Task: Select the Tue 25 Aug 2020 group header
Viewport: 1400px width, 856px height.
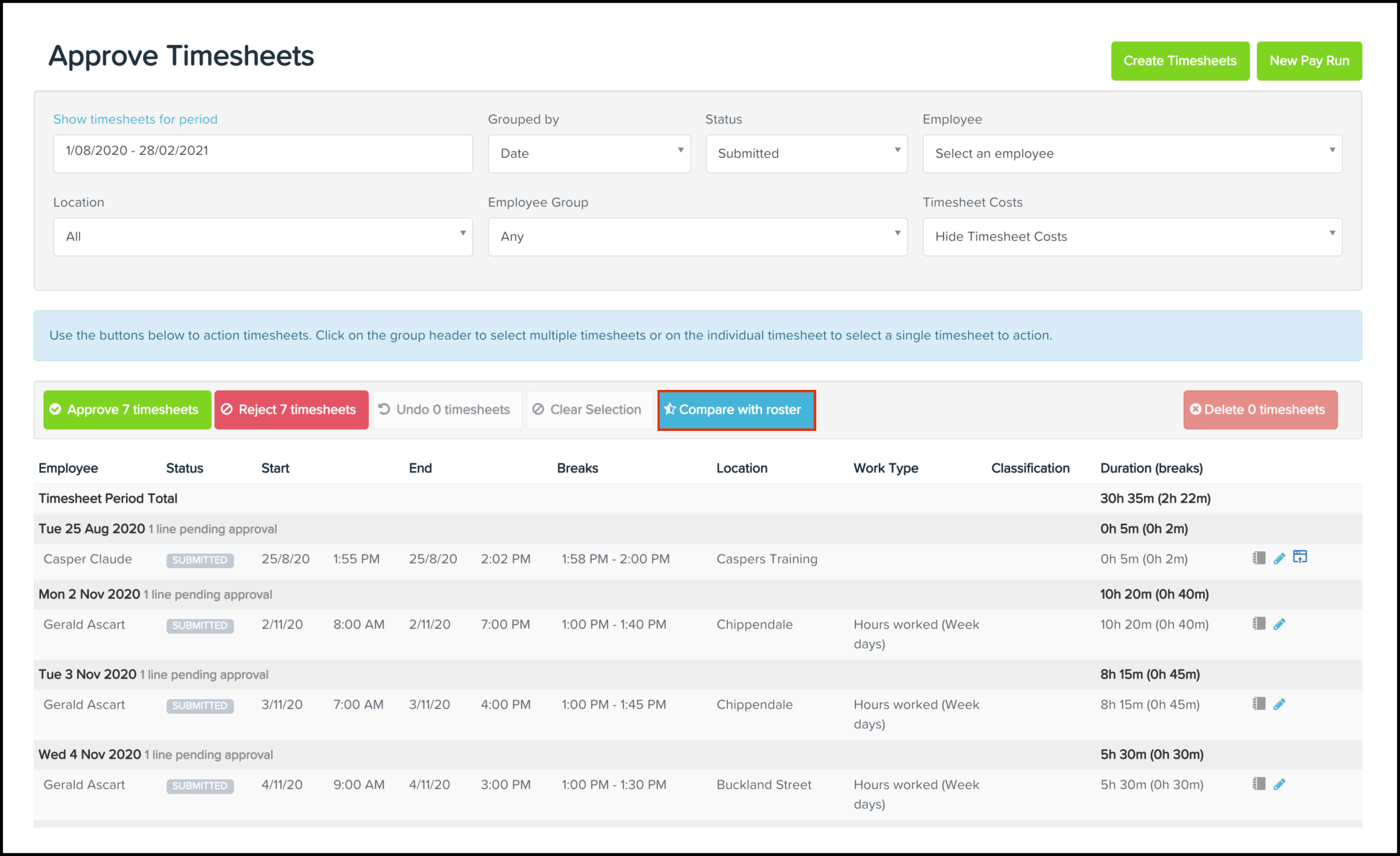Action: pos(91,529)
